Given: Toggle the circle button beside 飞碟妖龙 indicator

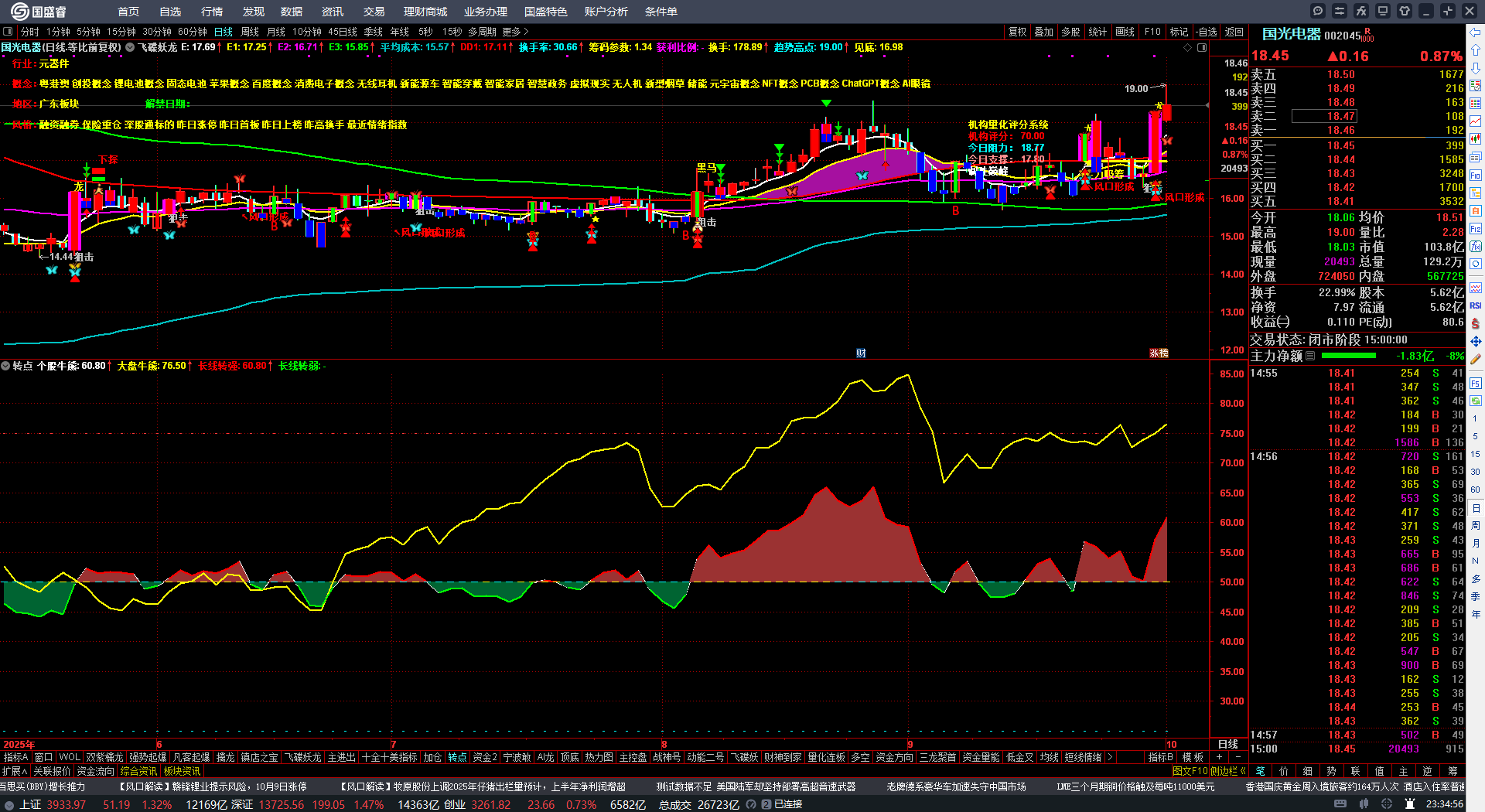Looking at the screenshot, I should pyautogui.click(x=130, y=47).
